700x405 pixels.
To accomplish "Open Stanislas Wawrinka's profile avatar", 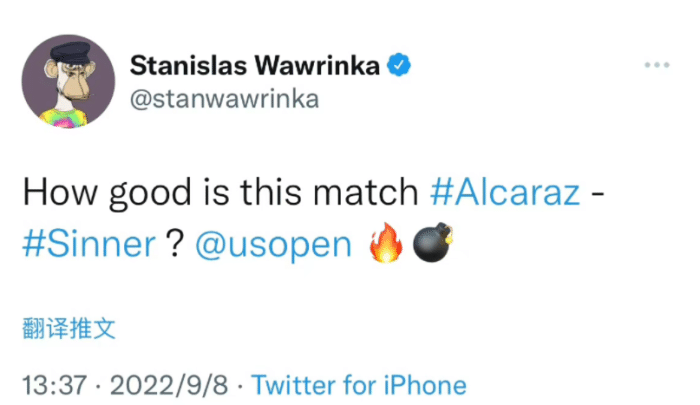I will [x=69, y=86].
